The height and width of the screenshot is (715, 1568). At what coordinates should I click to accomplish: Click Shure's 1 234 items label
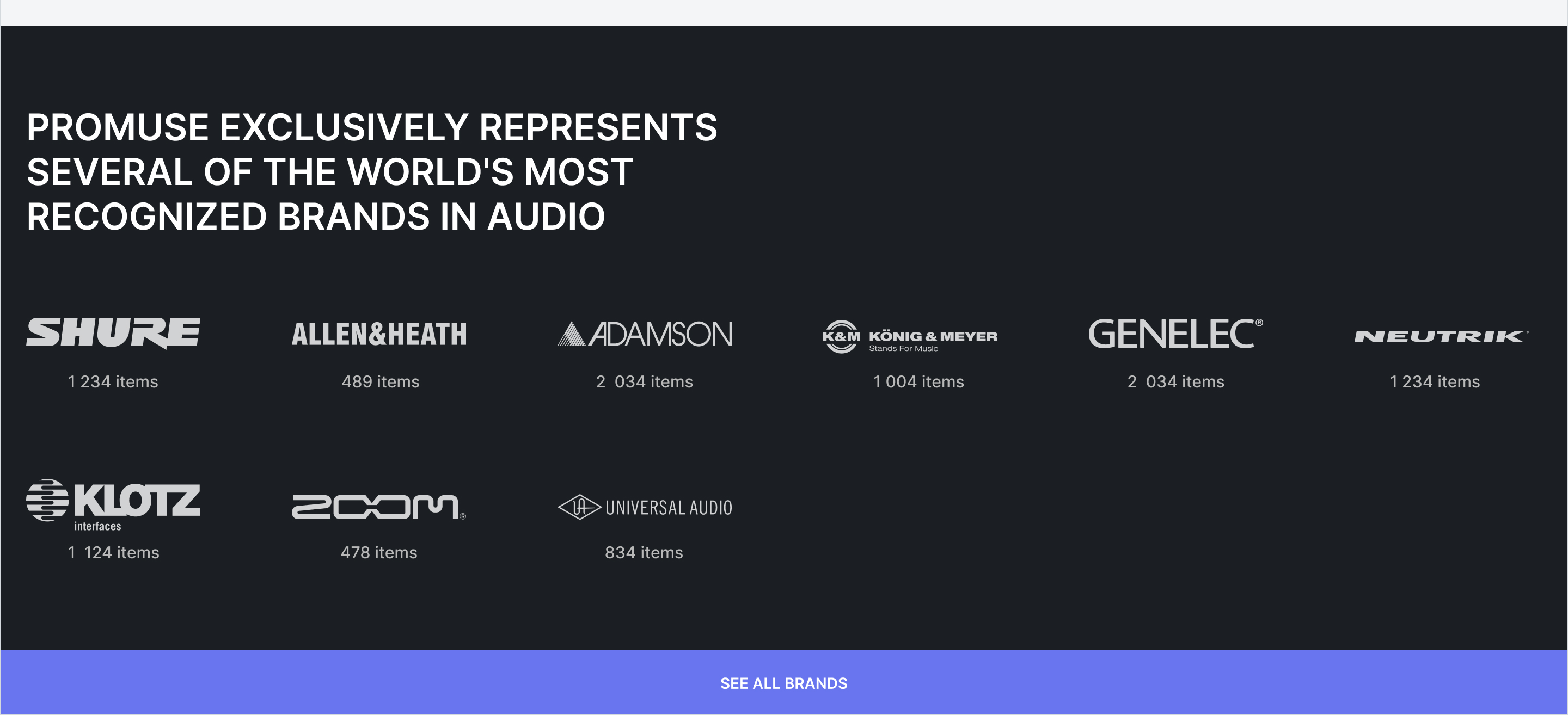[113, 381]
